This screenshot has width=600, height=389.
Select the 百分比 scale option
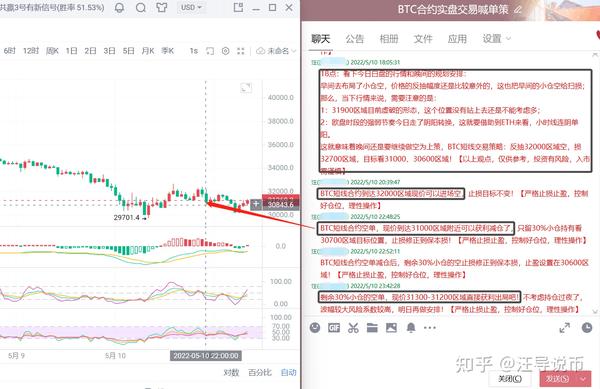click(260, 372)
